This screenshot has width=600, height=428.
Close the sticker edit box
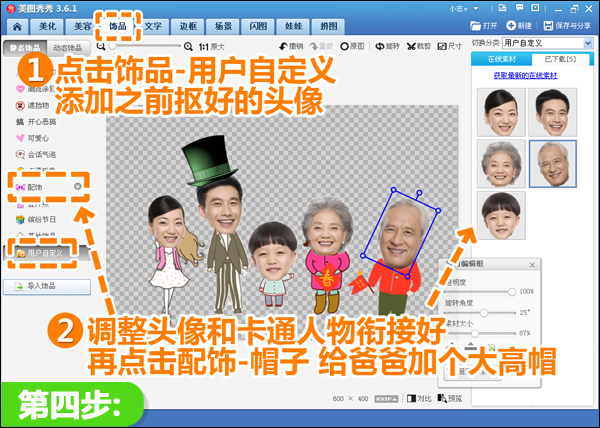point(532,265)
